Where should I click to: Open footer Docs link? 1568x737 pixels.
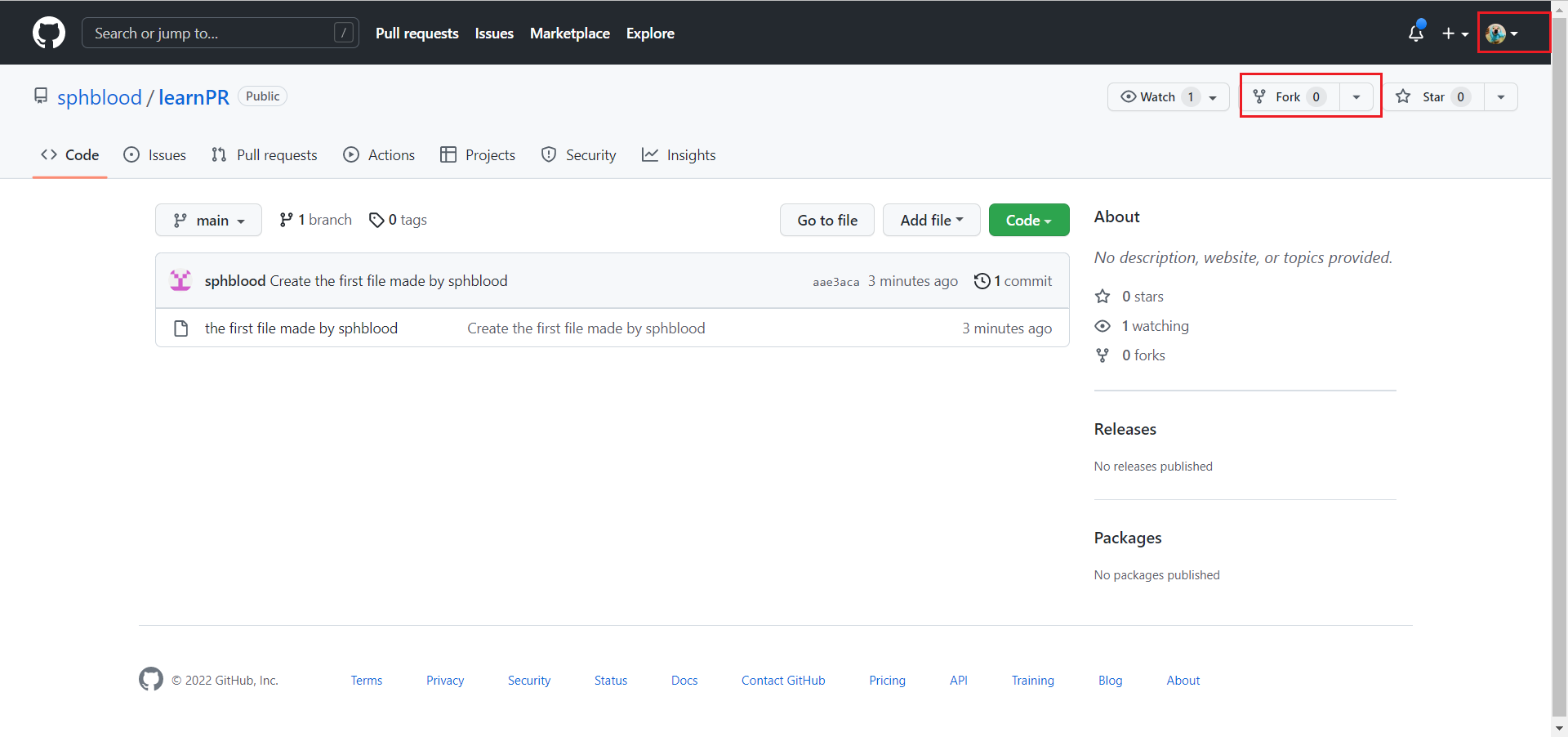[684, 681]
